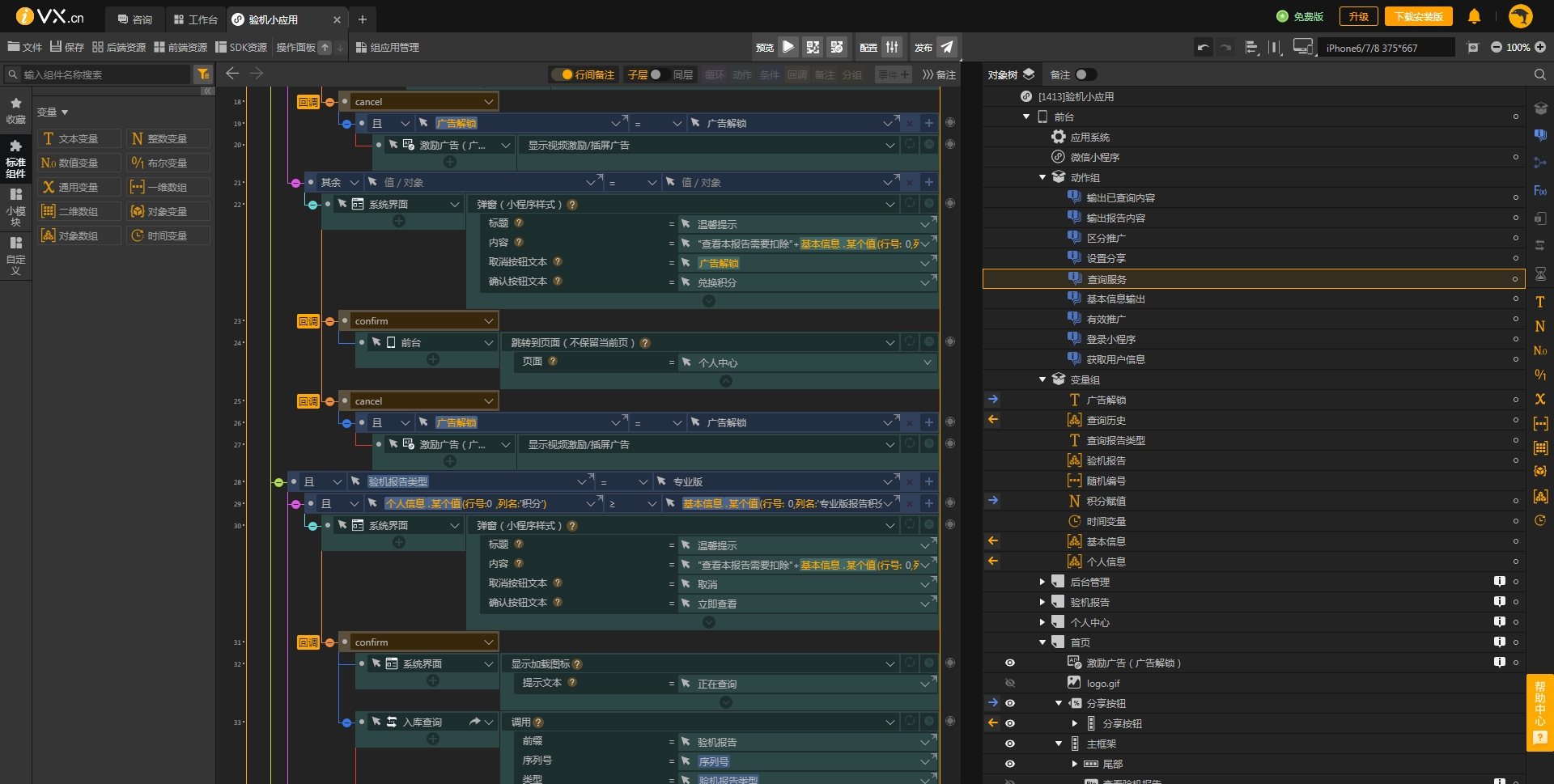Open the device size iPhone6/7/8 dropdown
The width and height of the screenshot is (1554, 784).
1386,48
